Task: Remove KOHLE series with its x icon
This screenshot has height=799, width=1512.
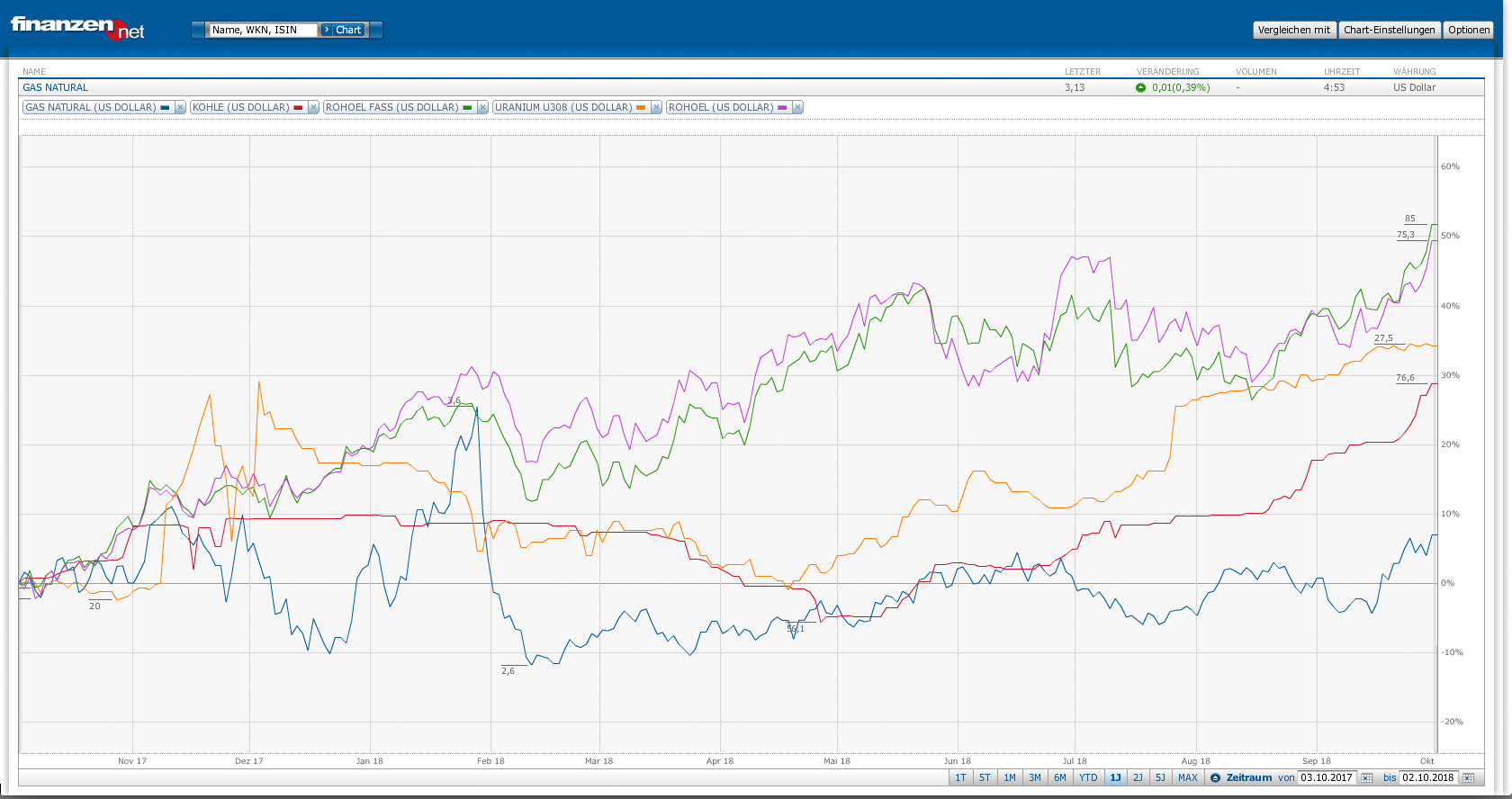Action: [x=313, y=107]
